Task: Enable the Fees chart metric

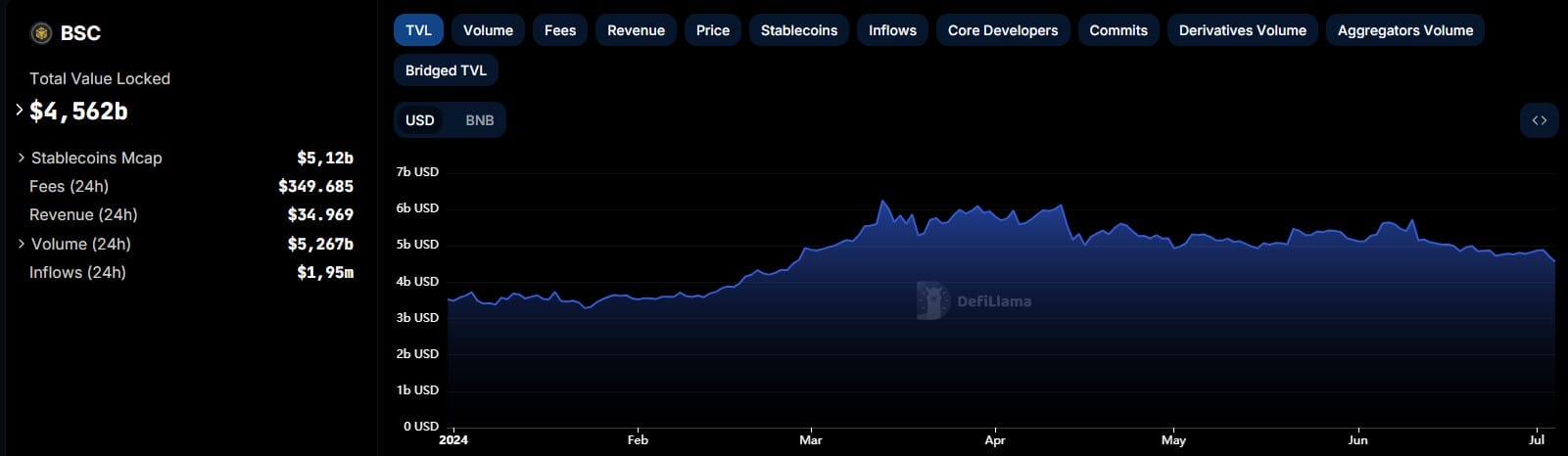Action: pos(560,30)
